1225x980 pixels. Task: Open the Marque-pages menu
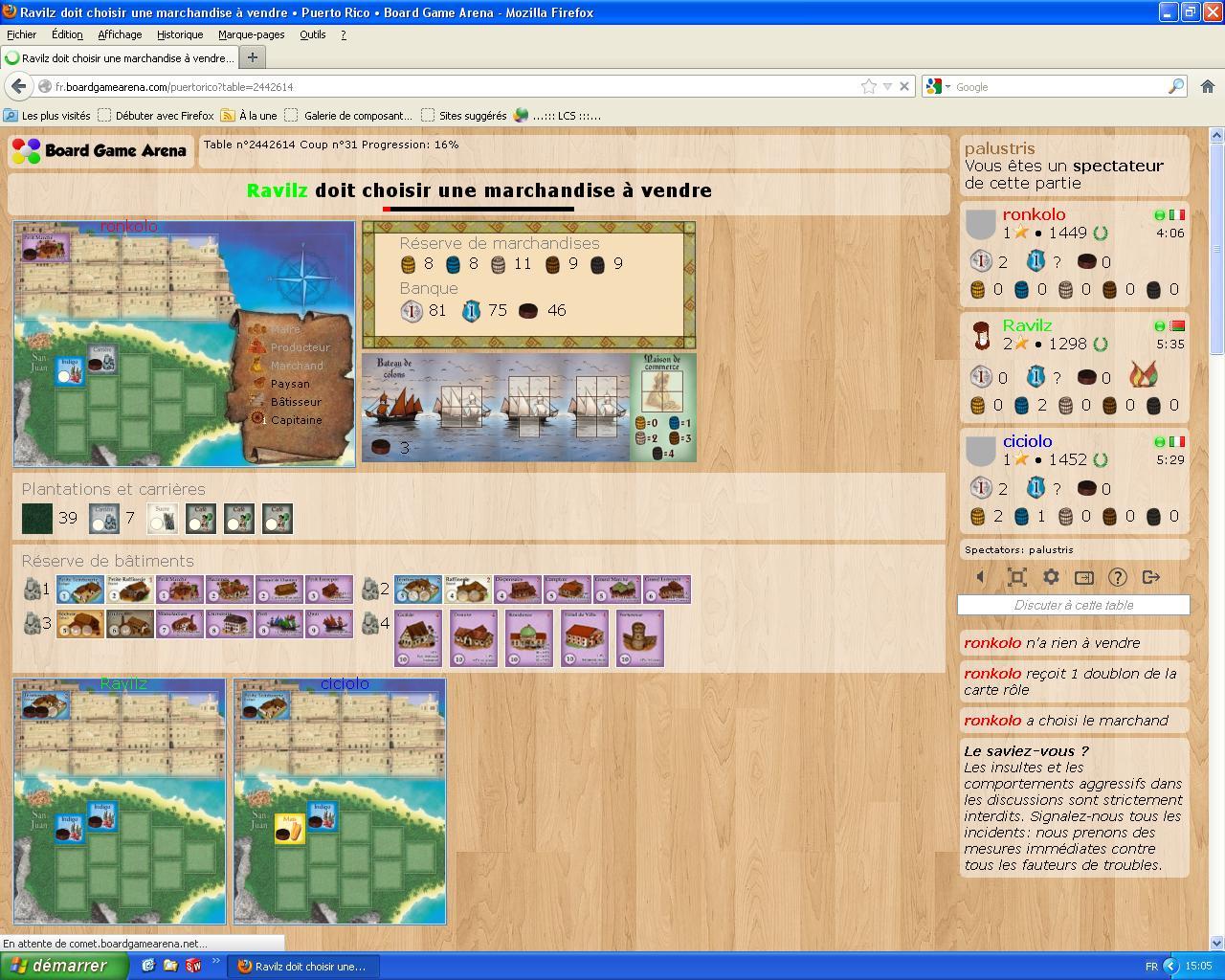point(251,34)
